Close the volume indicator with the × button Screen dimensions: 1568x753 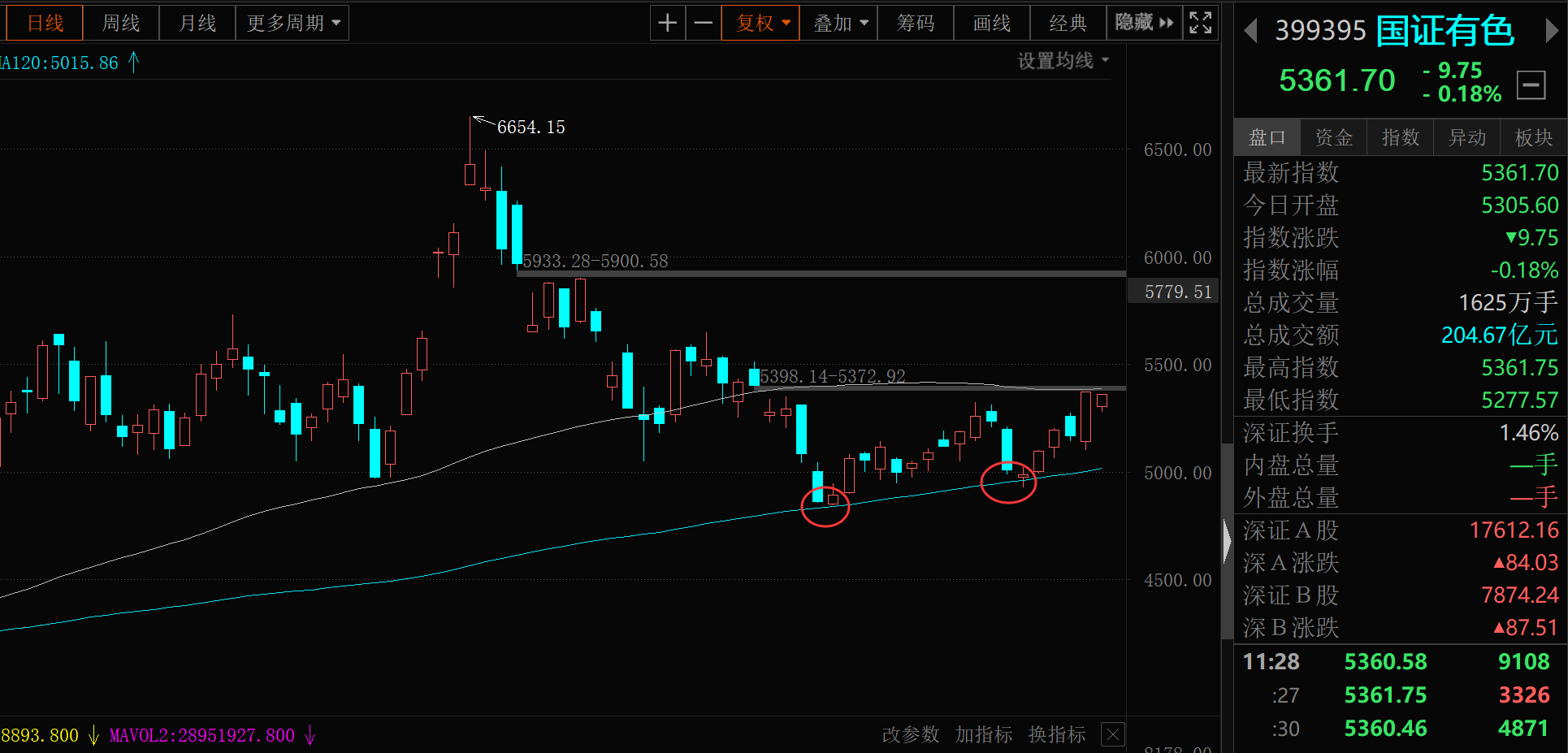(1112, 734)
